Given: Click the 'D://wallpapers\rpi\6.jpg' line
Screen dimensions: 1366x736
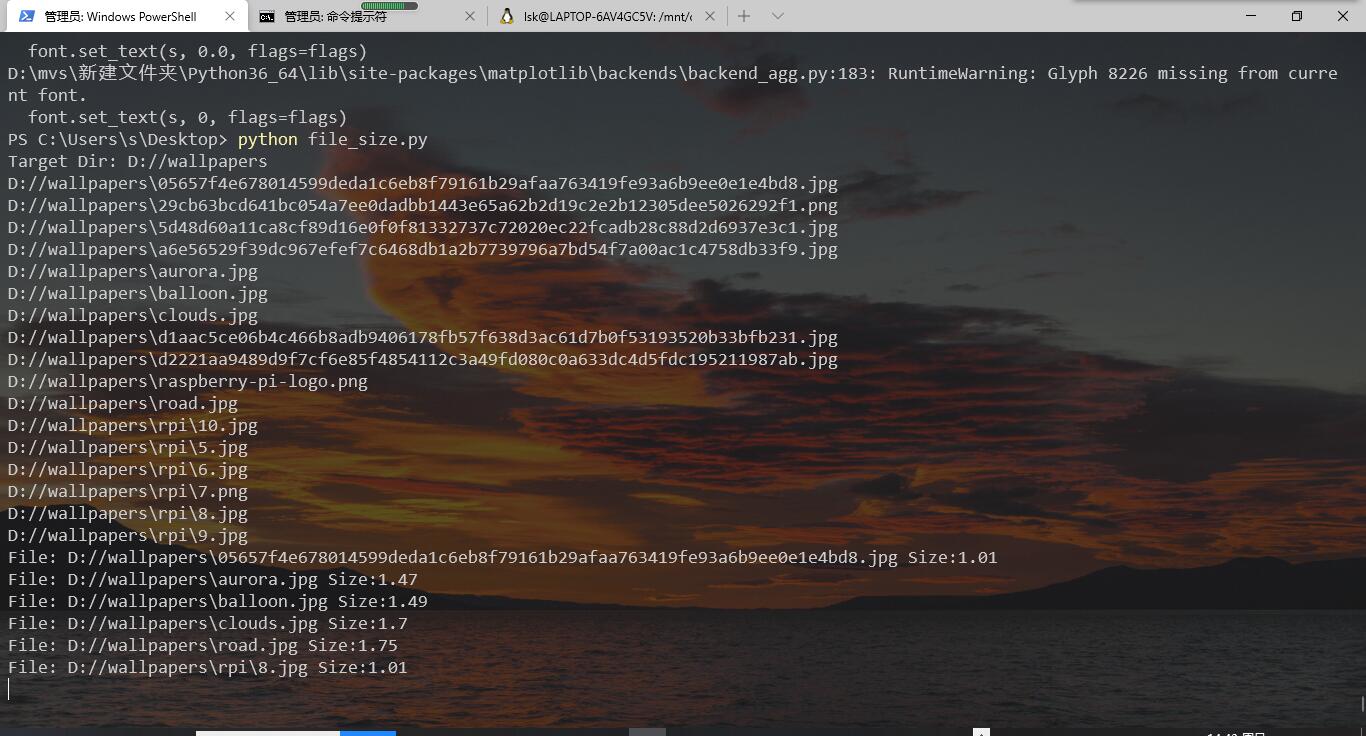Looking at the screenshot, I should [x=128, y=469].
